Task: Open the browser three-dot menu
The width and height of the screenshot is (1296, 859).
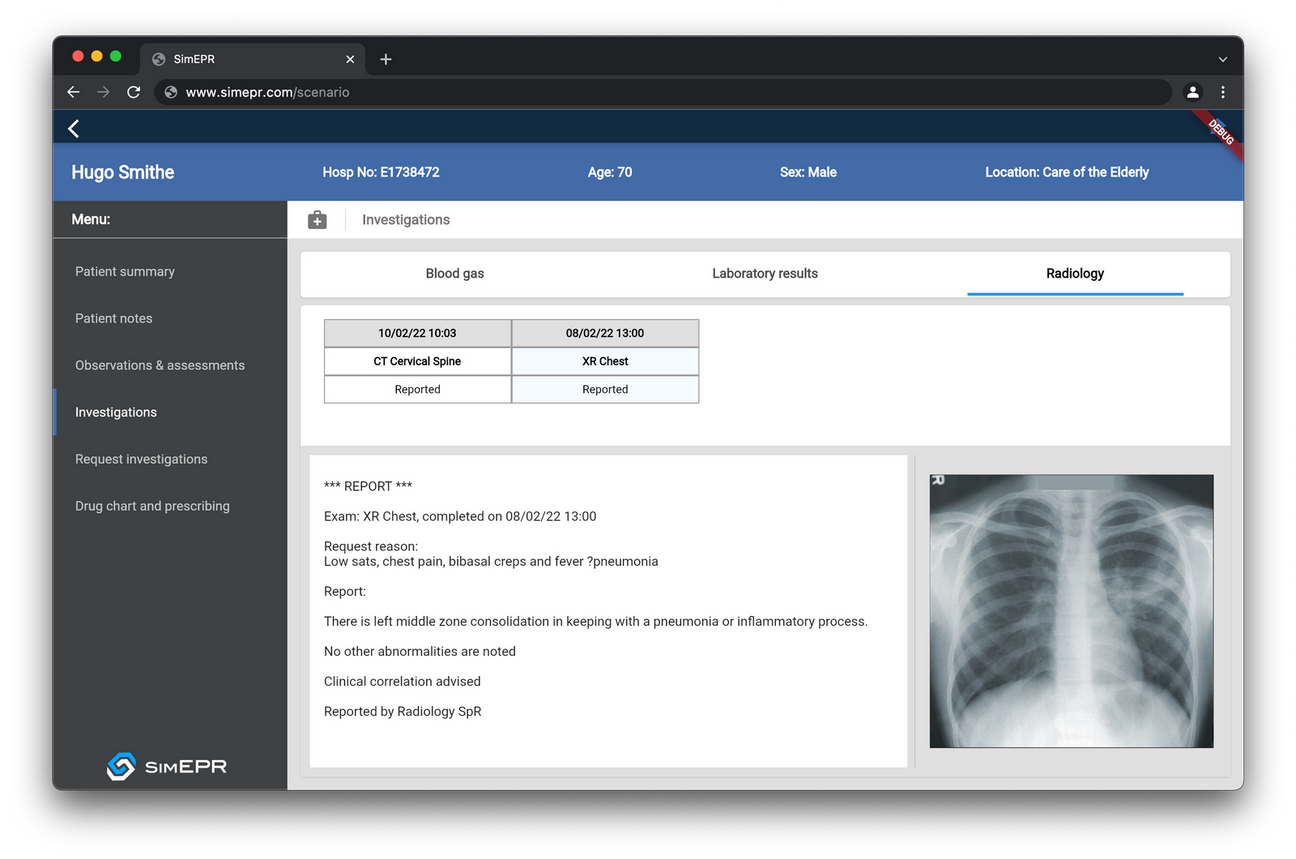Action: (x=1223, y=92)
